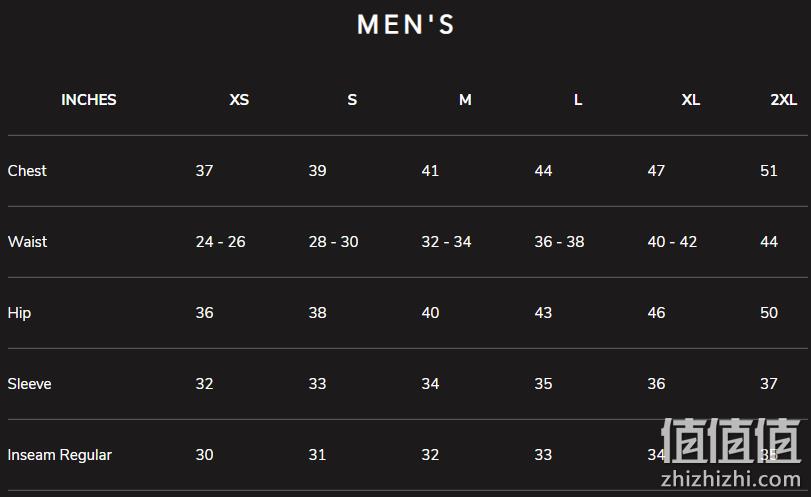
Task: Click the MEN'S heading title
Action: coord(406,24)
